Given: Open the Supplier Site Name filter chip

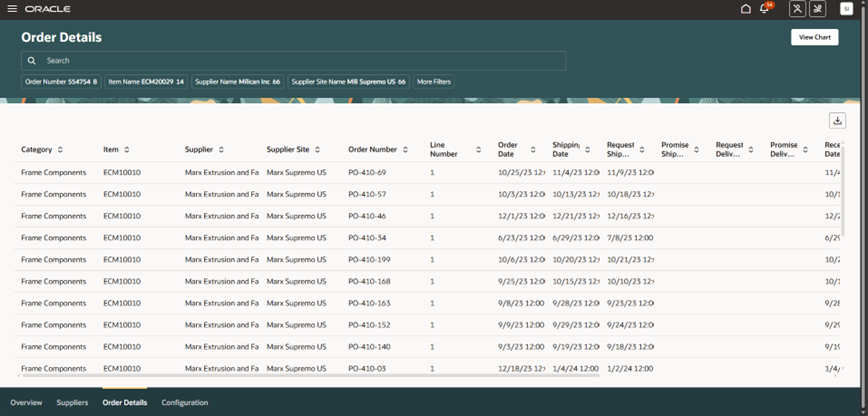Looking at the screenshot, I should point(349,81).
